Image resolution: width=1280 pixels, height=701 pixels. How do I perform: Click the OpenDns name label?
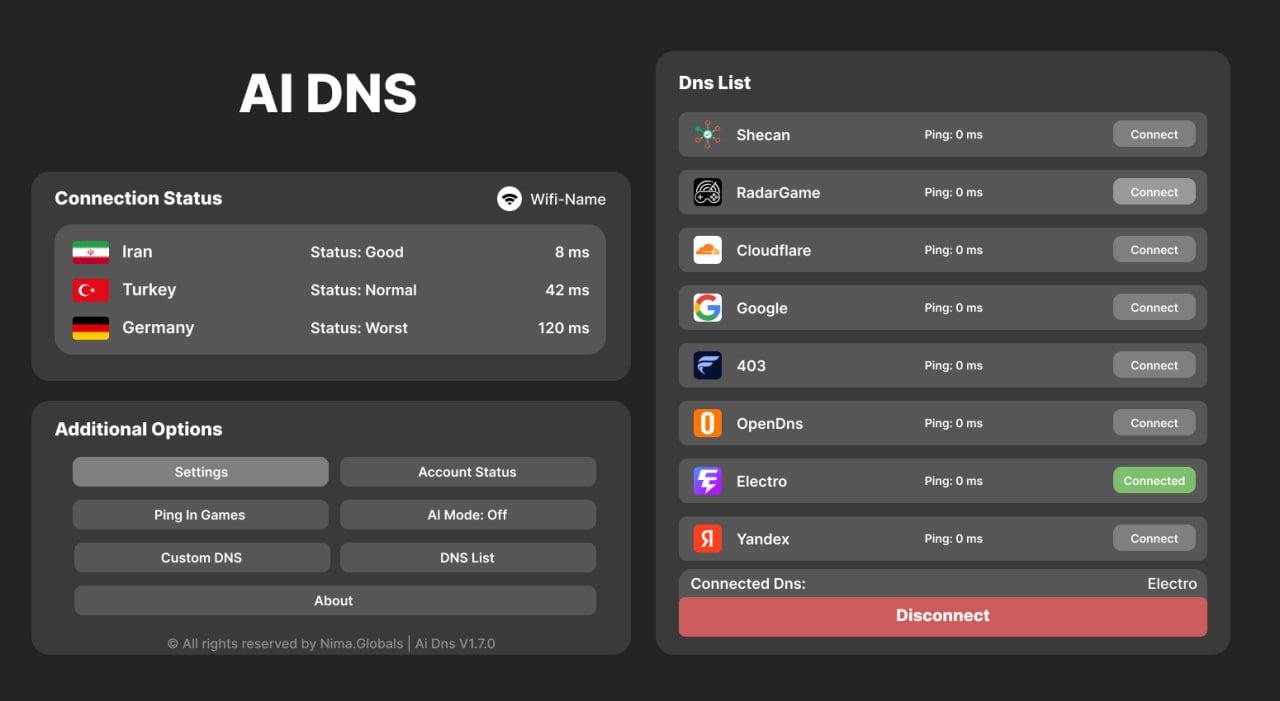click(770, 424)
